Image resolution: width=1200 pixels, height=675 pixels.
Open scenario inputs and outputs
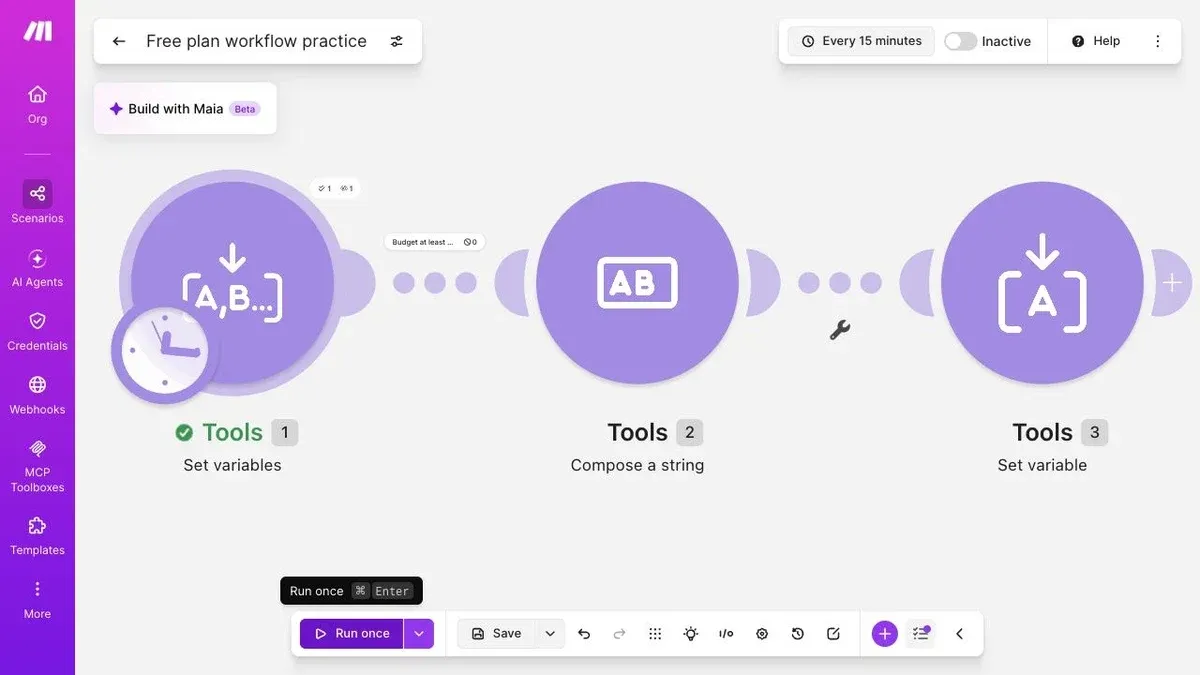click(x=727, y=633)
